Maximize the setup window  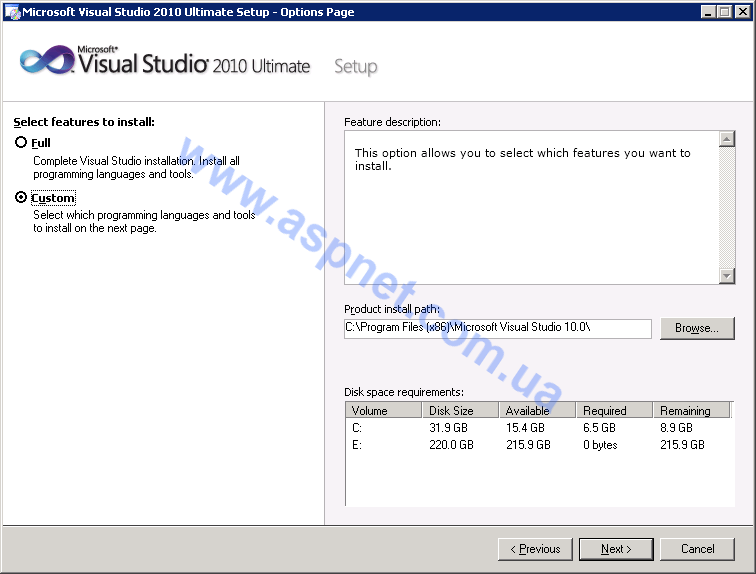pos(724,12)
